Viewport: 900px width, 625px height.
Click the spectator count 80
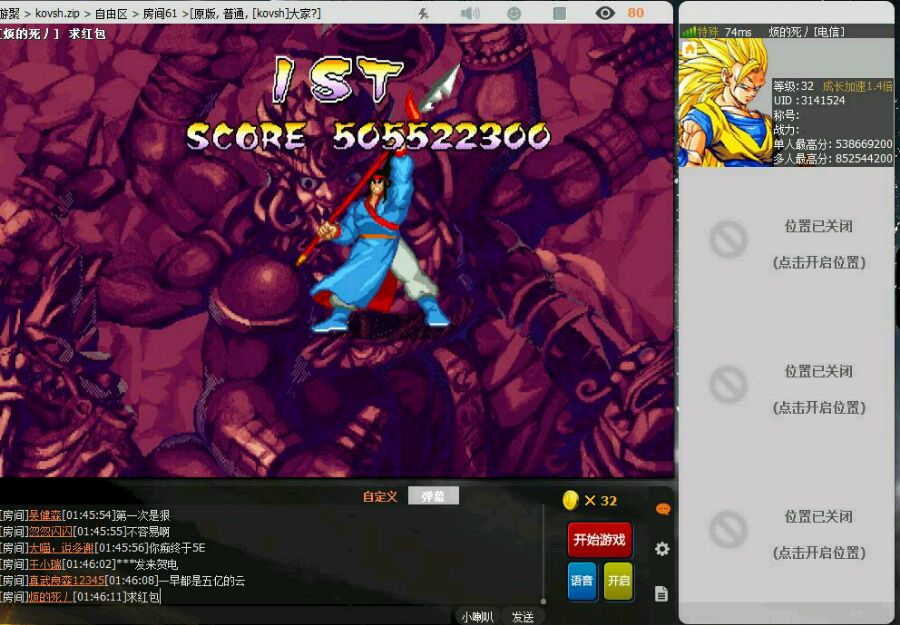(x=635, y=13)
